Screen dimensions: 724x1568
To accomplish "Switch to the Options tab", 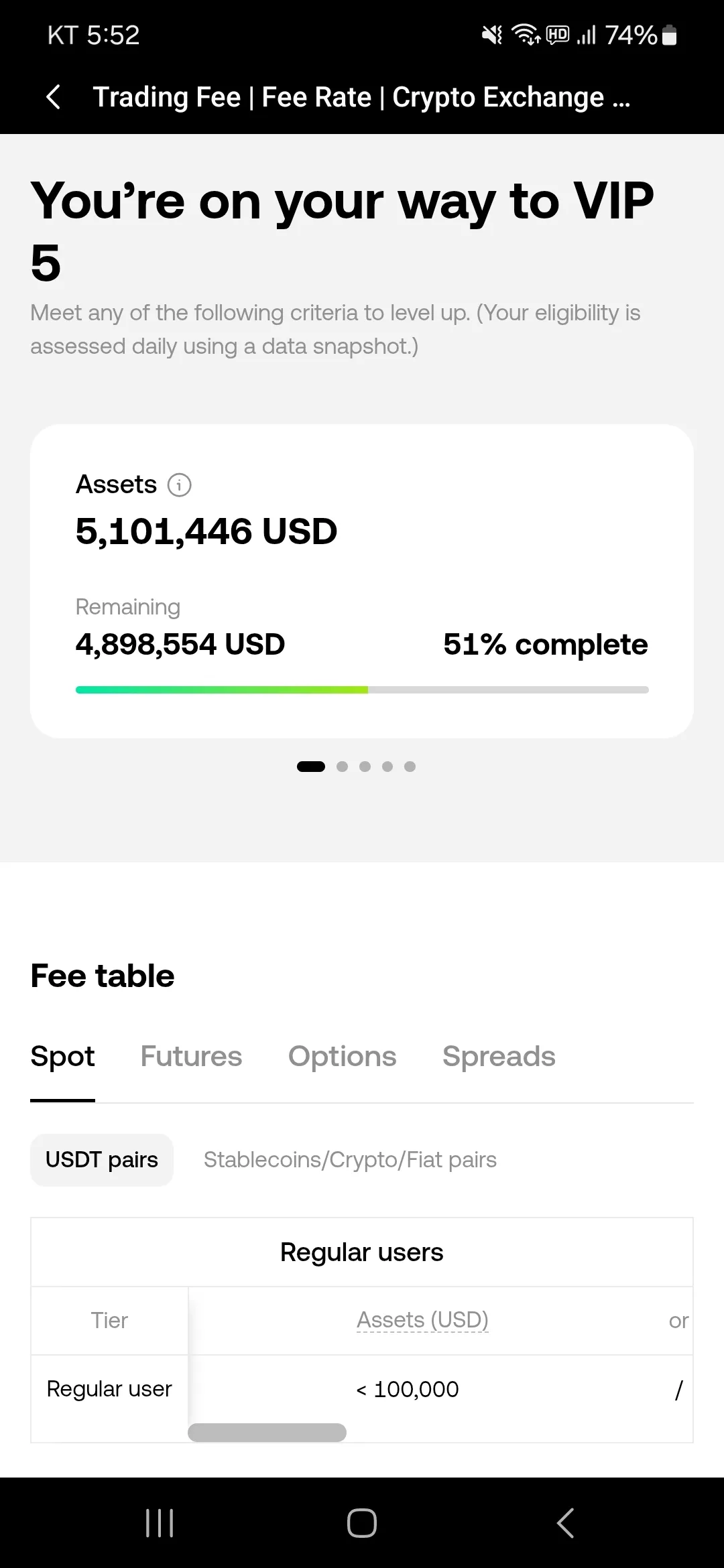I will [342, 1057].
